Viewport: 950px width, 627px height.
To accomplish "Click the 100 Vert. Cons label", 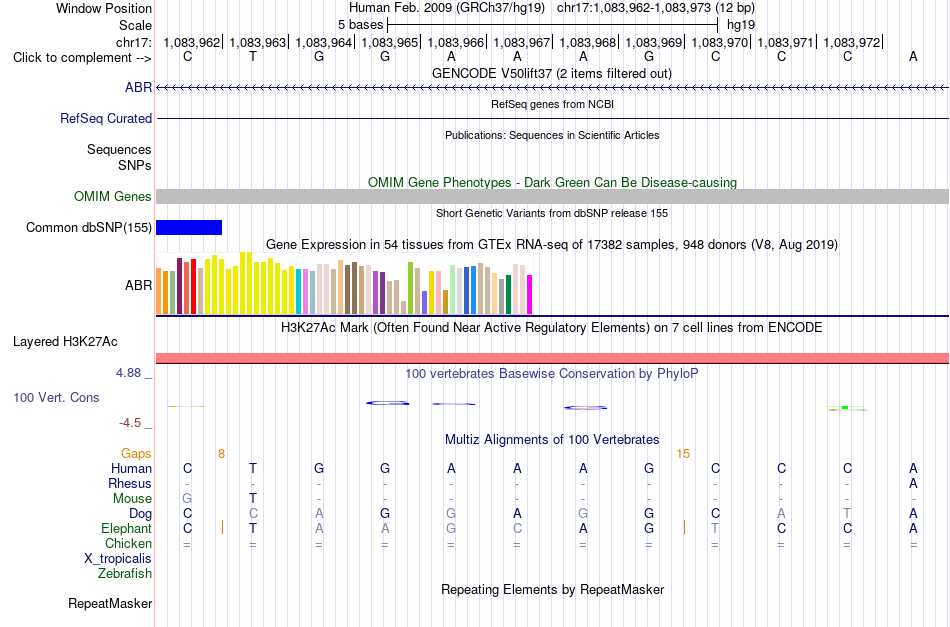I will (x=56, y=397).
